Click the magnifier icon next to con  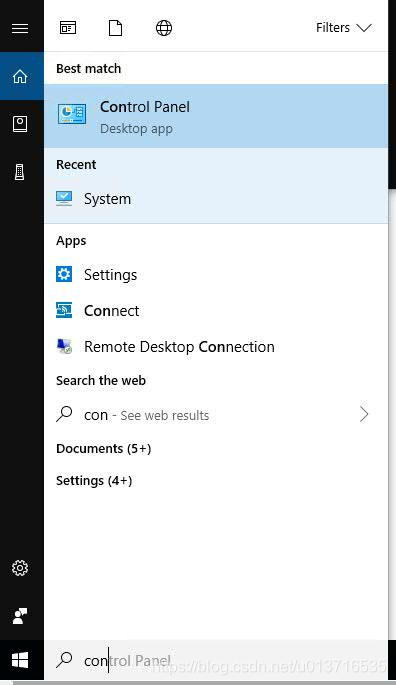[64, 414]
